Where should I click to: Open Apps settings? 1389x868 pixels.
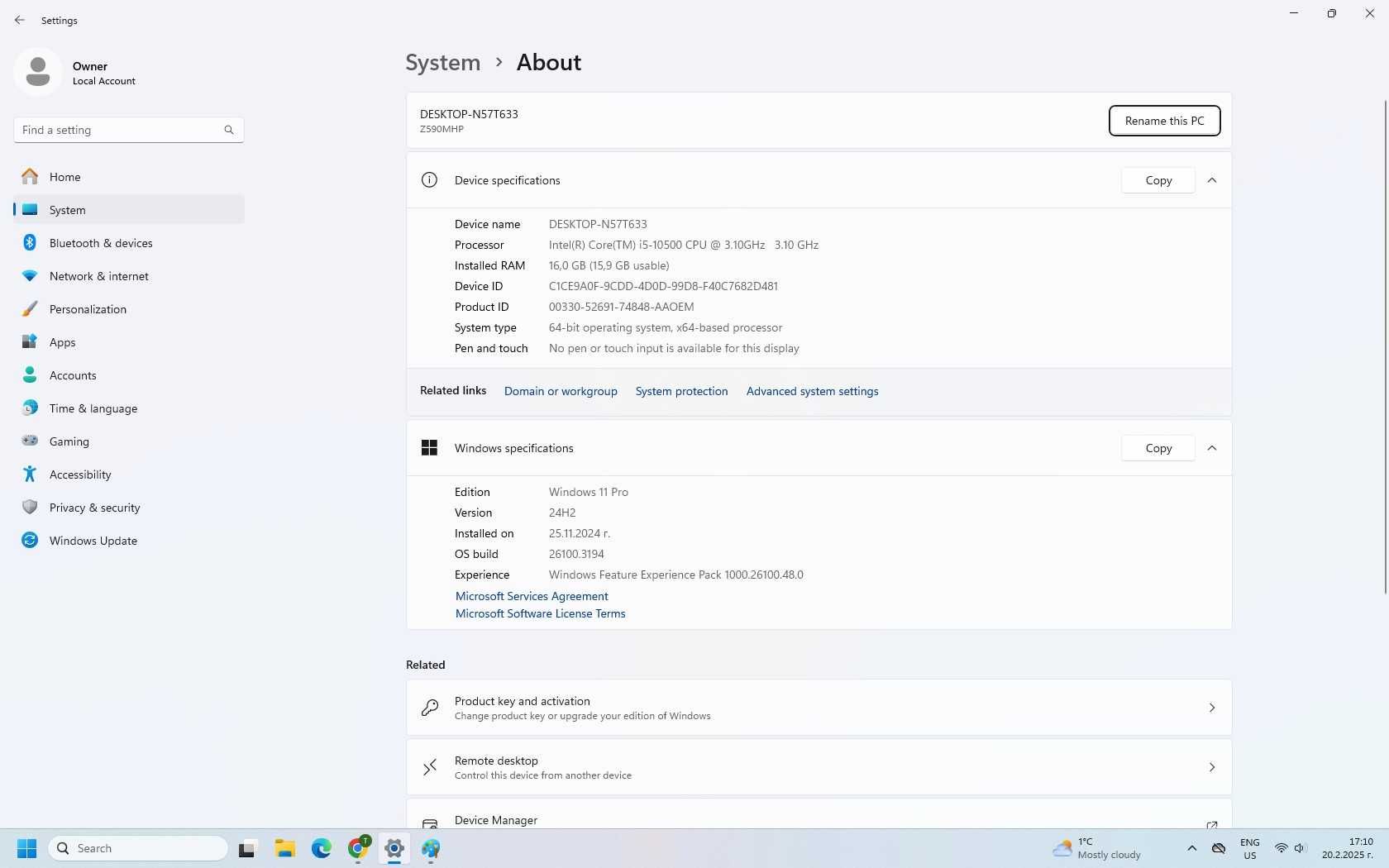coord(129,342)
